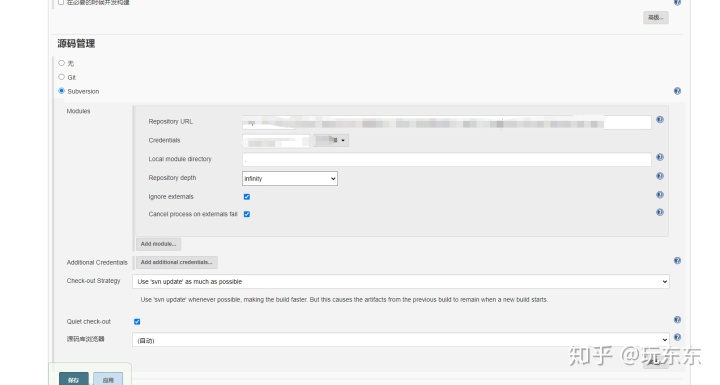Toggle Cancel process on externals fail checkbox
This screenshot has width=720, height=385.
(x=247, y=214)
